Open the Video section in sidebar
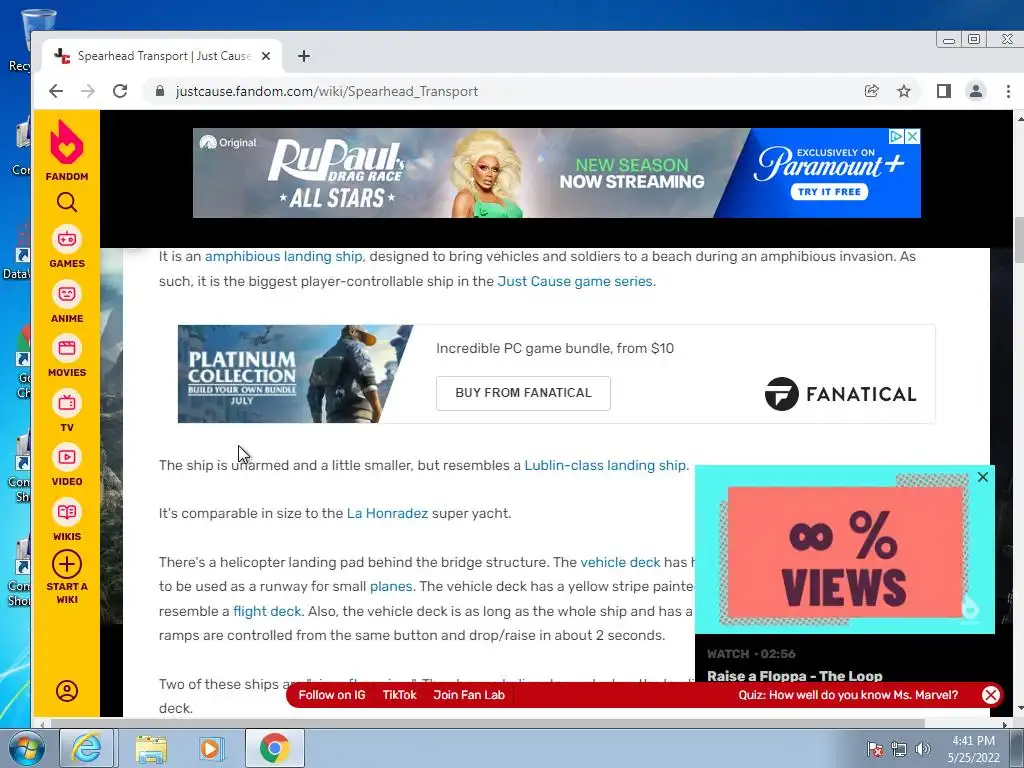This screenshot has width=1024, height=768. tap(67, 466)
